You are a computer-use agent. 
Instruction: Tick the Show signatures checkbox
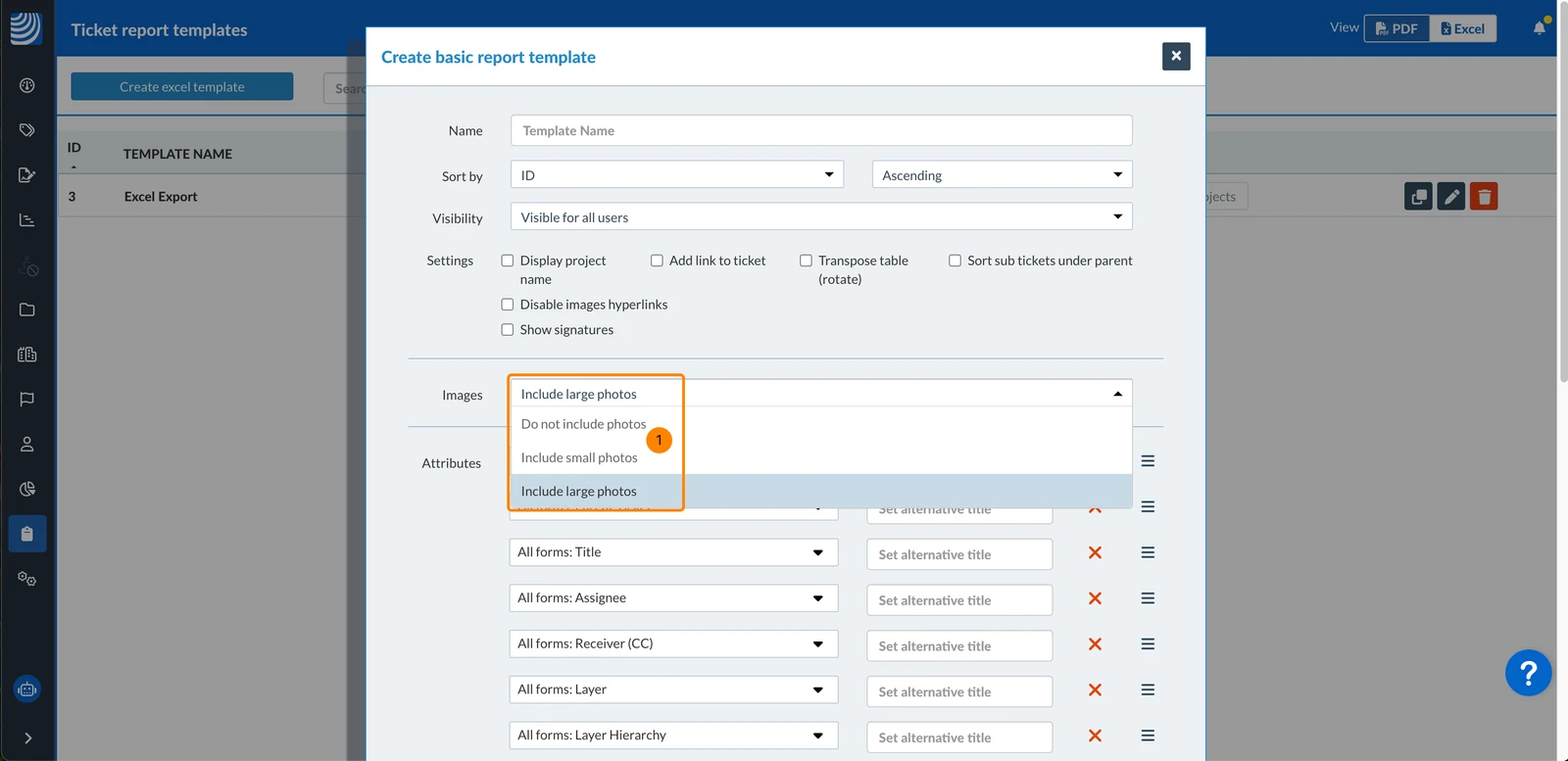[508, 330]
